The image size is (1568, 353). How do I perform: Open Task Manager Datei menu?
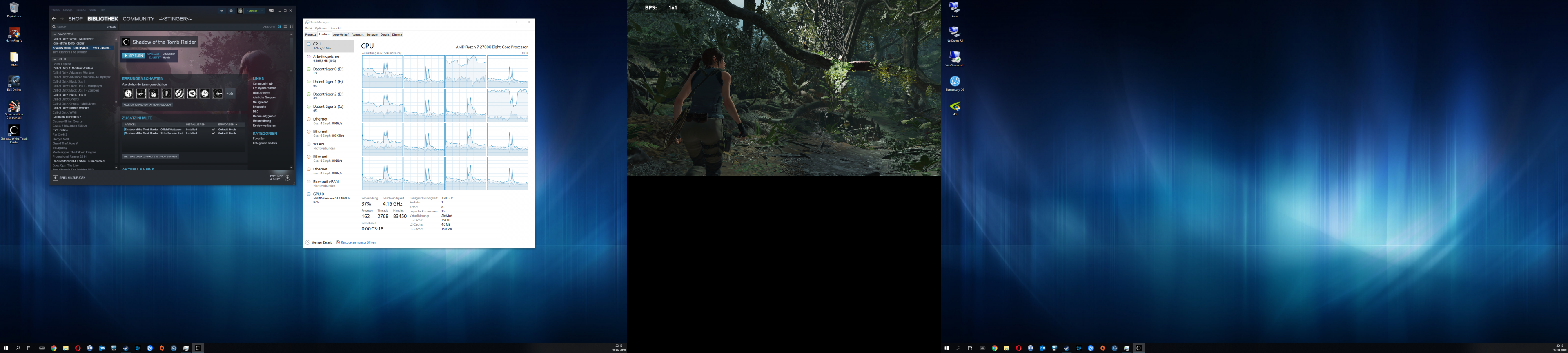[x=309, y=29]
